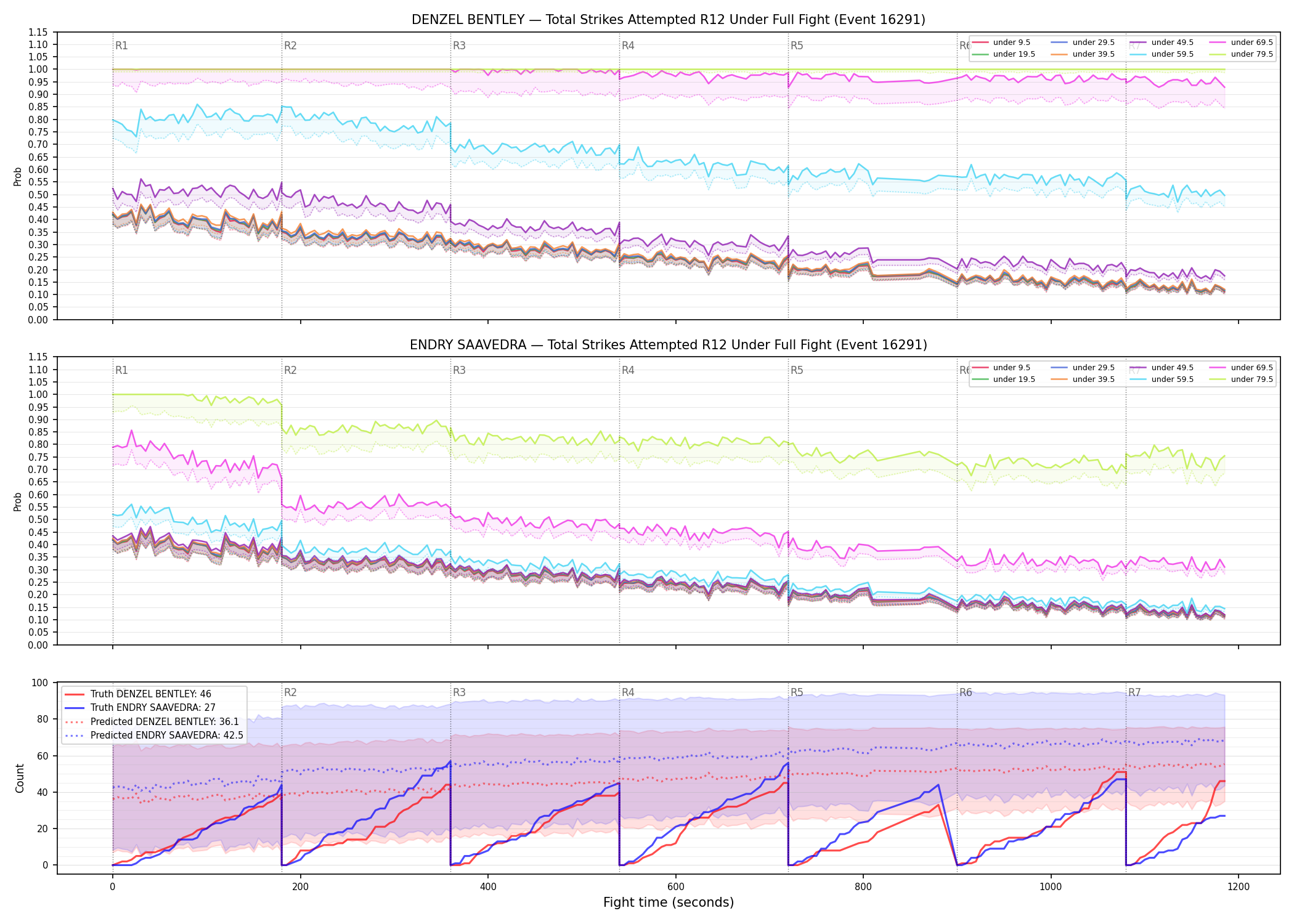This screenshot has width=1294, height=924.
Task: Click R7 round marker in the Count chart
Action: pyautogui.click(x=1134, y=692)
